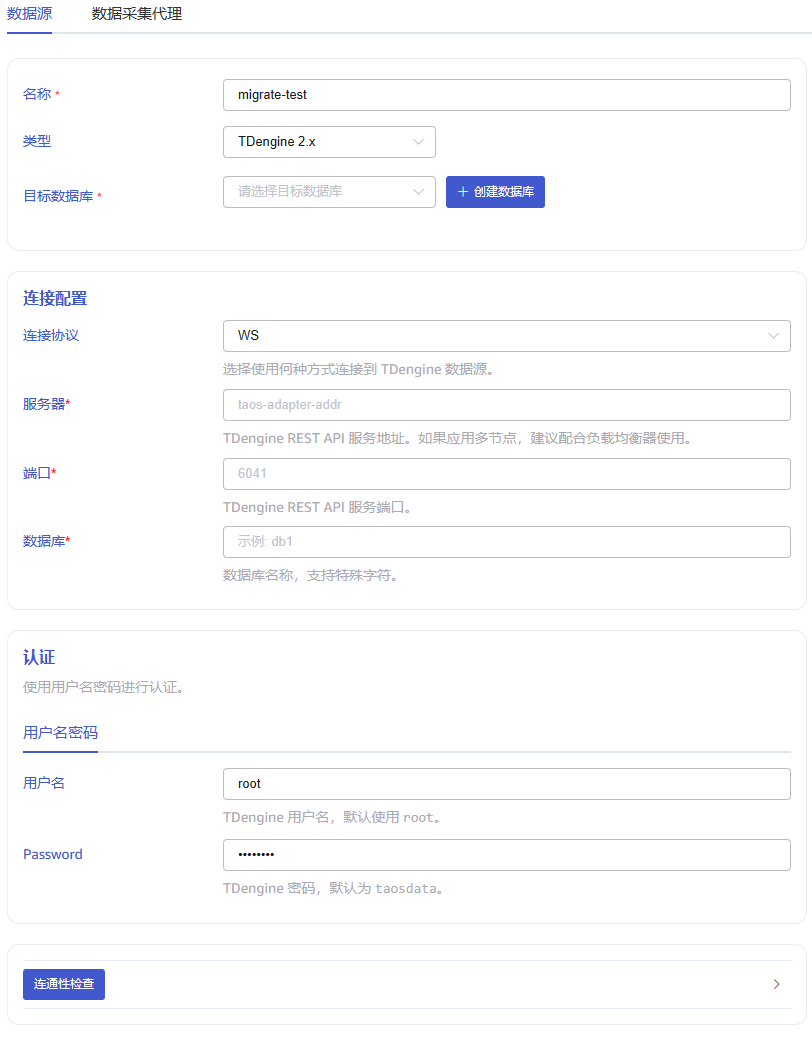Select the 用户名密码 authentication tab
This screenshot has height=1044, width=812.
coord(60,733)
